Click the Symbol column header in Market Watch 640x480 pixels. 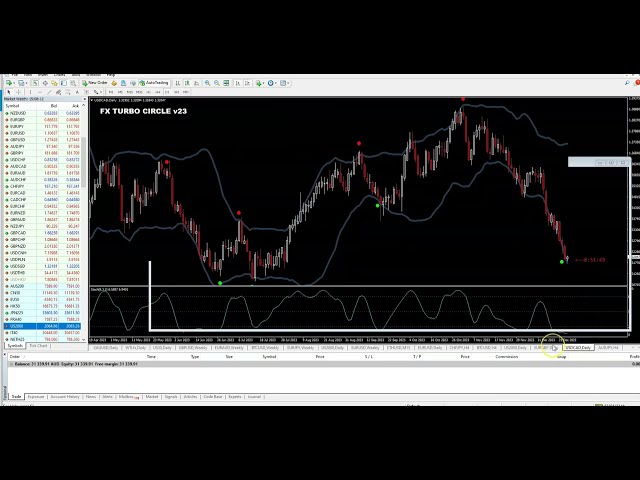14,107
